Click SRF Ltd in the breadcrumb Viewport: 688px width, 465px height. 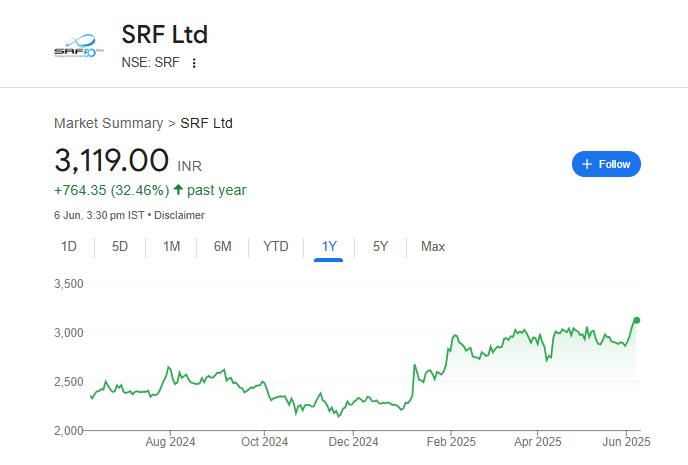point(206,123)
